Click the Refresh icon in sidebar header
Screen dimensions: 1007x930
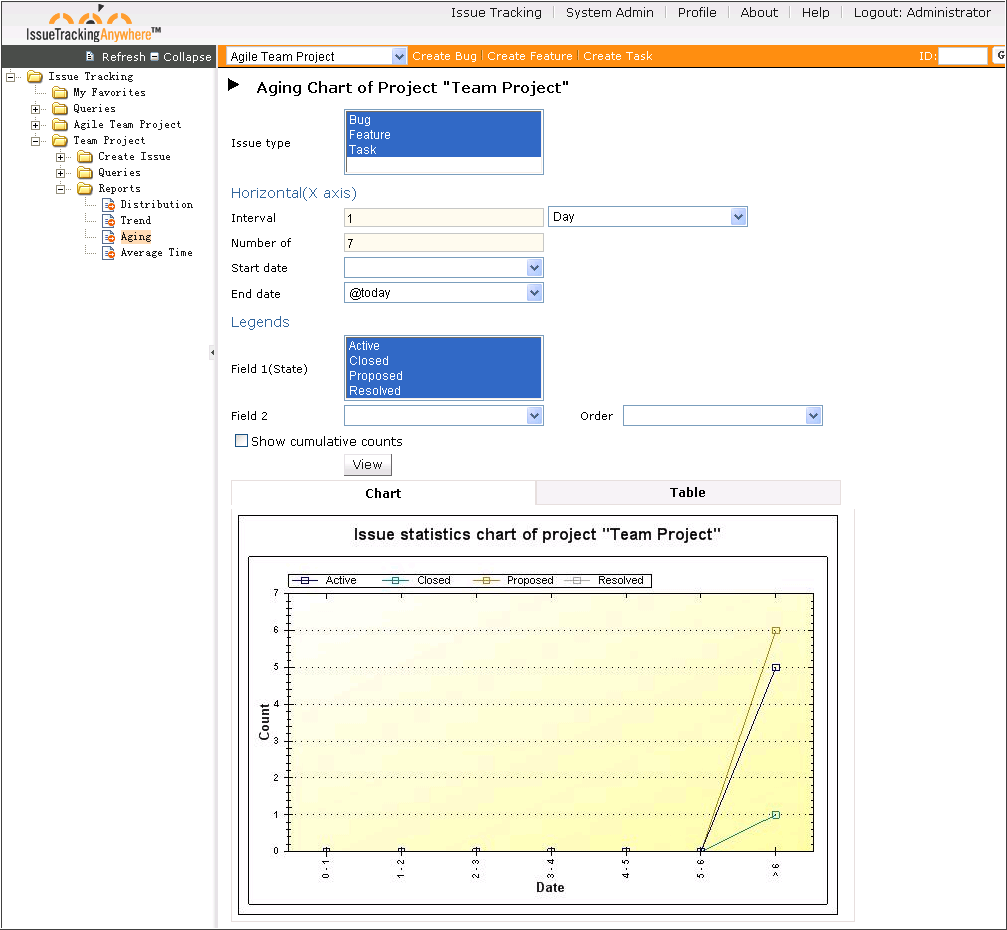(91, 57)
